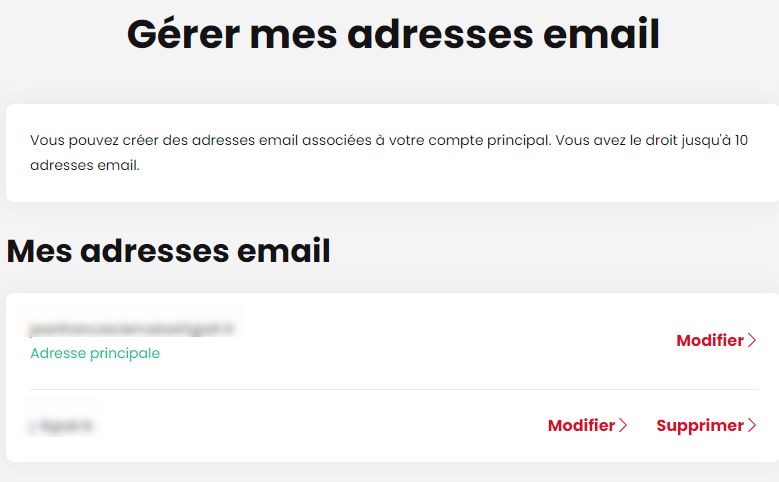Click the chevron after the second address Modifier
The height and width of the screenshot is (482, 779).
click(x=623, y=426)
